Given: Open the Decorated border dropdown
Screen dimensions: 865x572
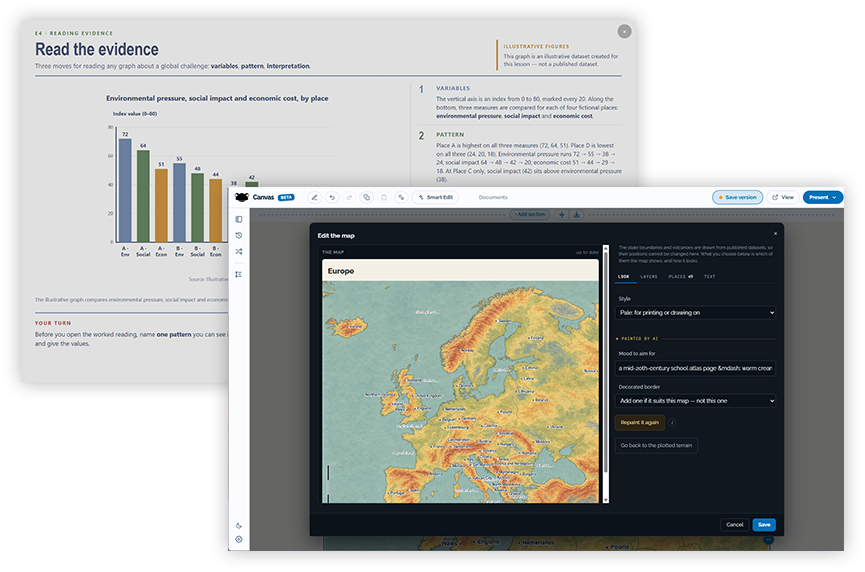Looking at the screenshot, I should tap(695, 400).
